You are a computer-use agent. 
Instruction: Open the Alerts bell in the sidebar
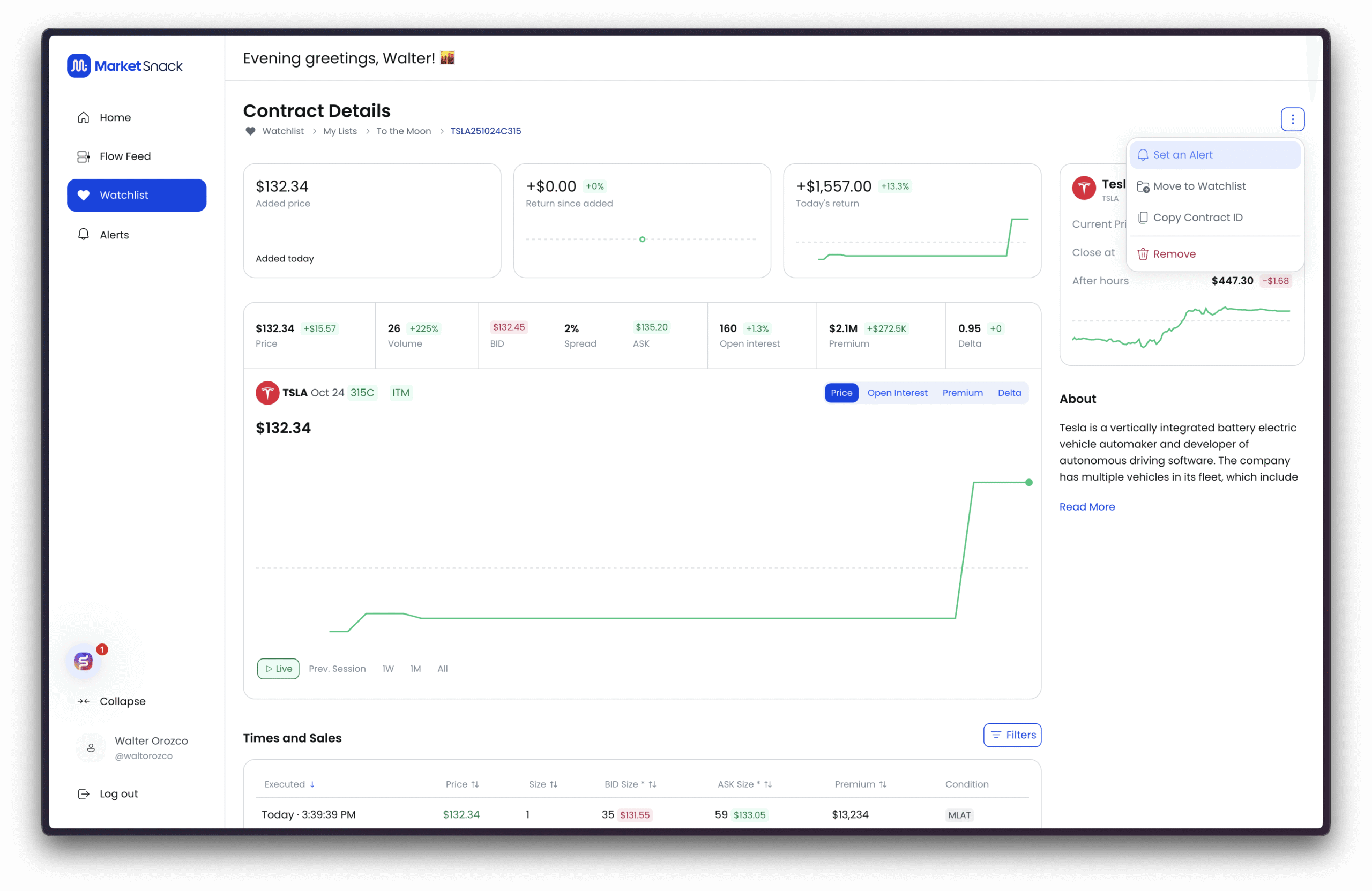tap(84, 235)
